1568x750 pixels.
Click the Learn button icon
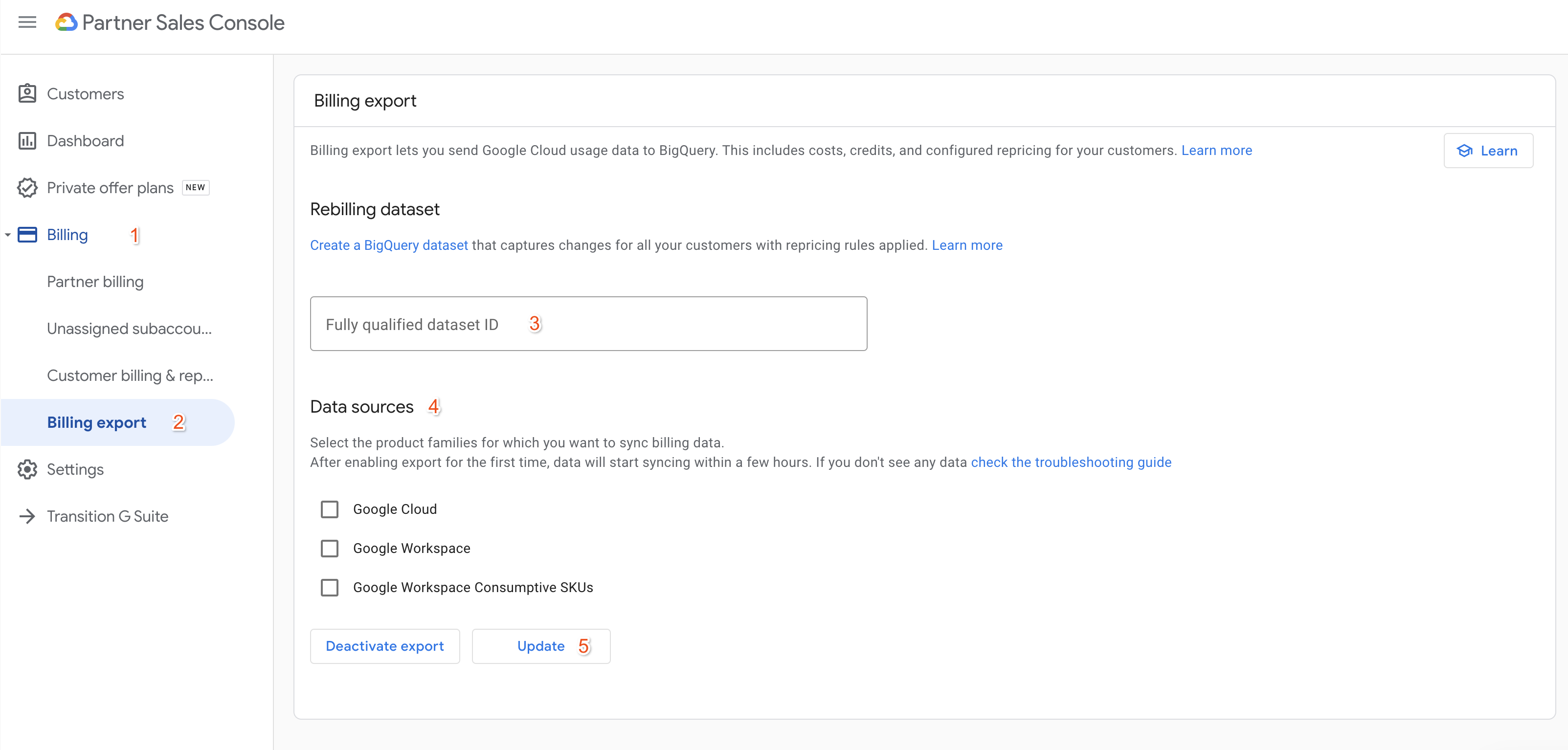pyautogui.click(x=1467, y=150)
